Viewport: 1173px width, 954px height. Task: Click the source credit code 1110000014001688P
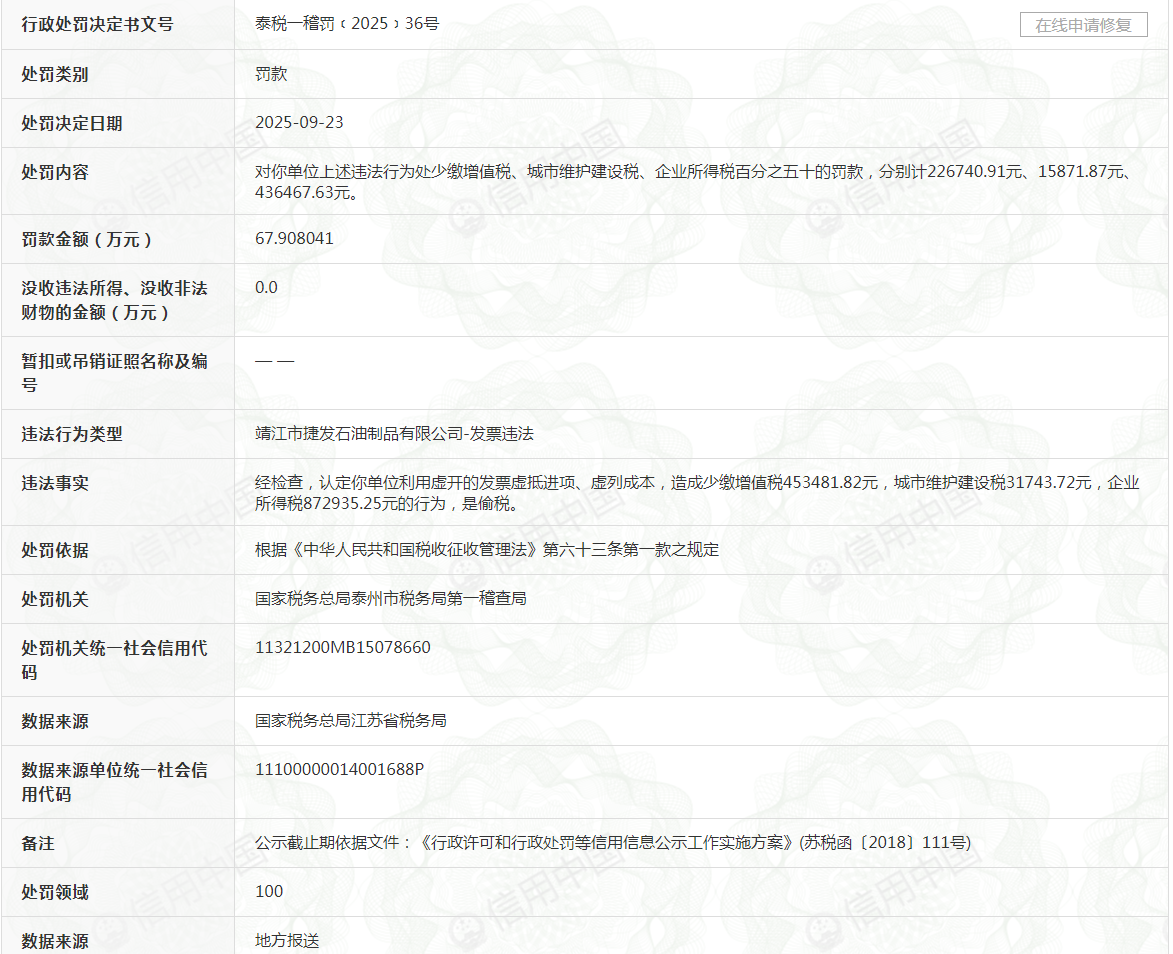click(x=340, y=769)
